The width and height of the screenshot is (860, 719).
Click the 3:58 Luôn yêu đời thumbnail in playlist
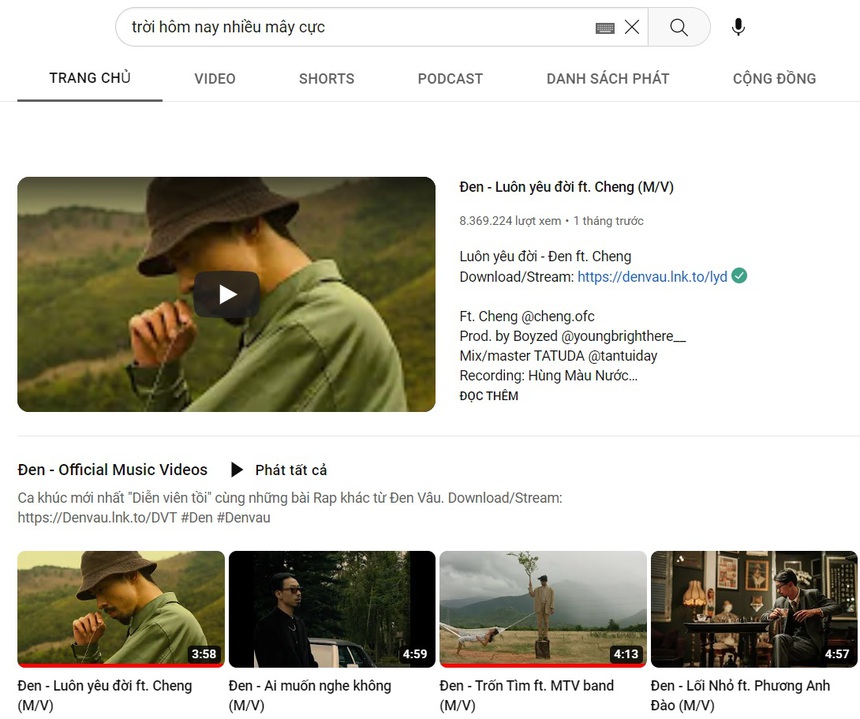point(121,608)
